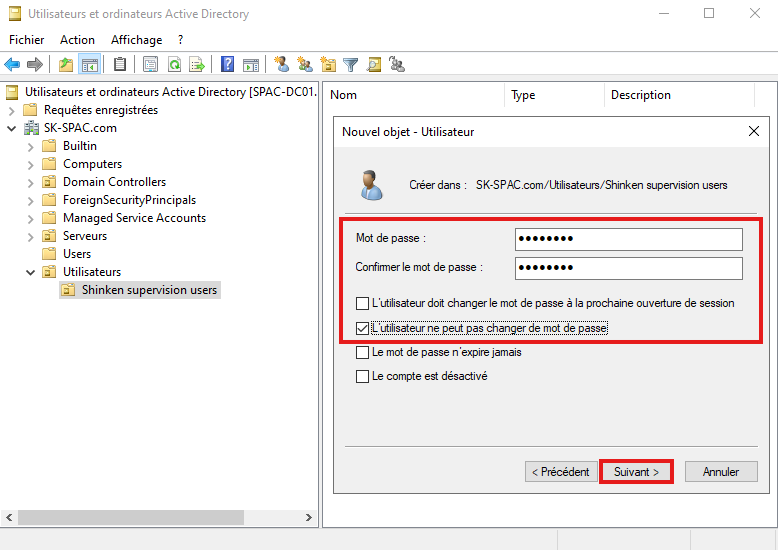Click the Back arrow in toolbar
Viewport: 778px width, 550px height.
[12, 65]
